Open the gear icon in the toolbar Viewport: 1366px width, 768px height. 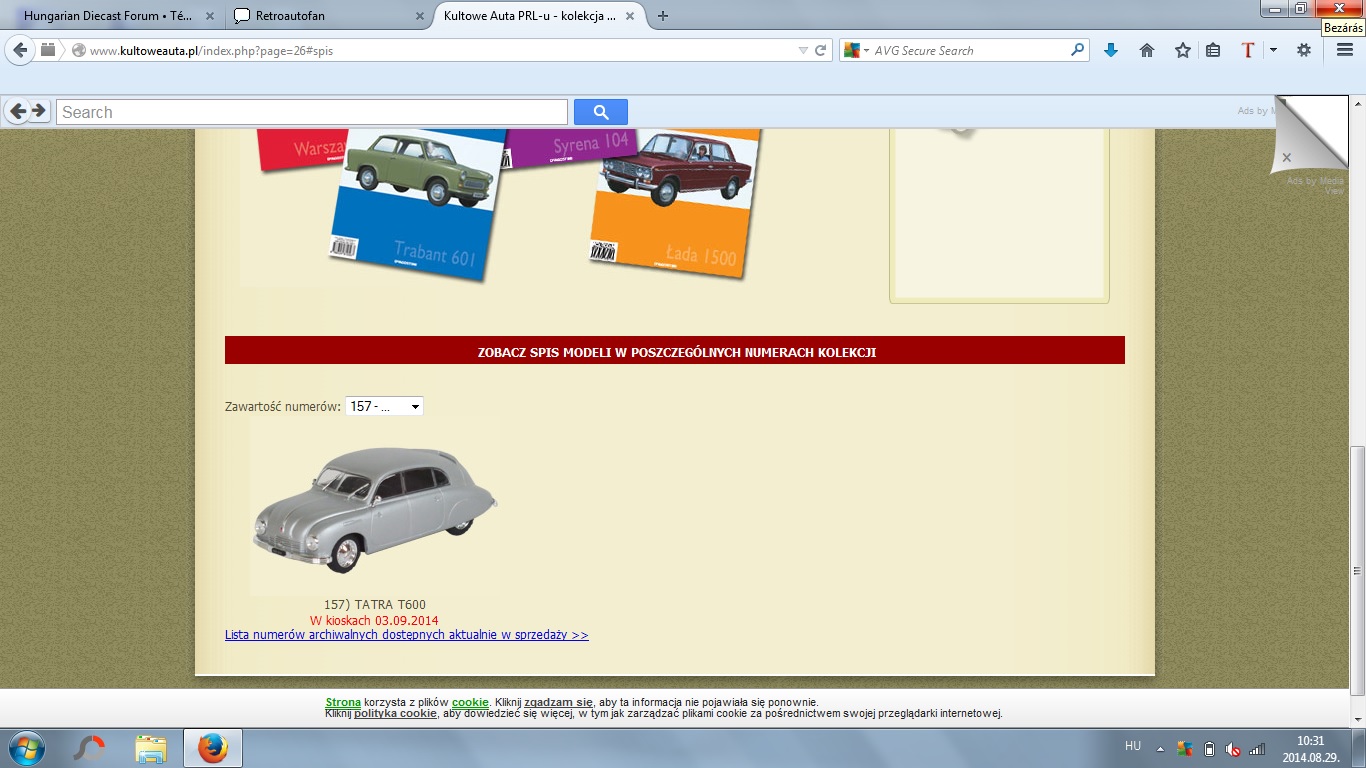[x=1303, y=50]
